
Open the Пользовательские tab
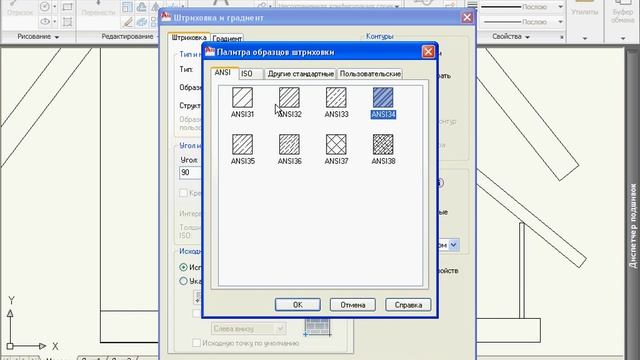370,74
